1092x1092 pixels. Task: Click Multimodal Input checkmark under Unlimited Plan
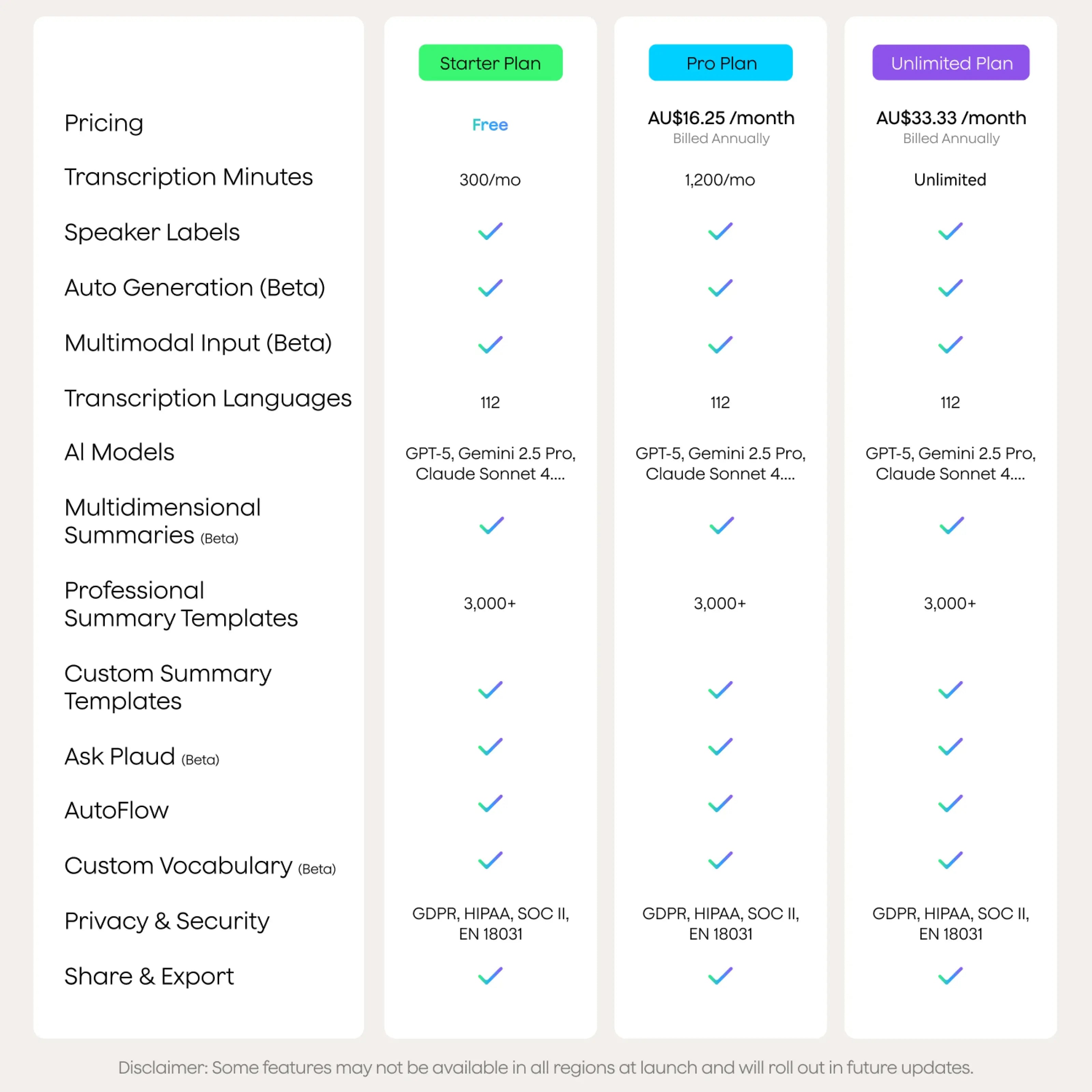click(x=950, y=344)
